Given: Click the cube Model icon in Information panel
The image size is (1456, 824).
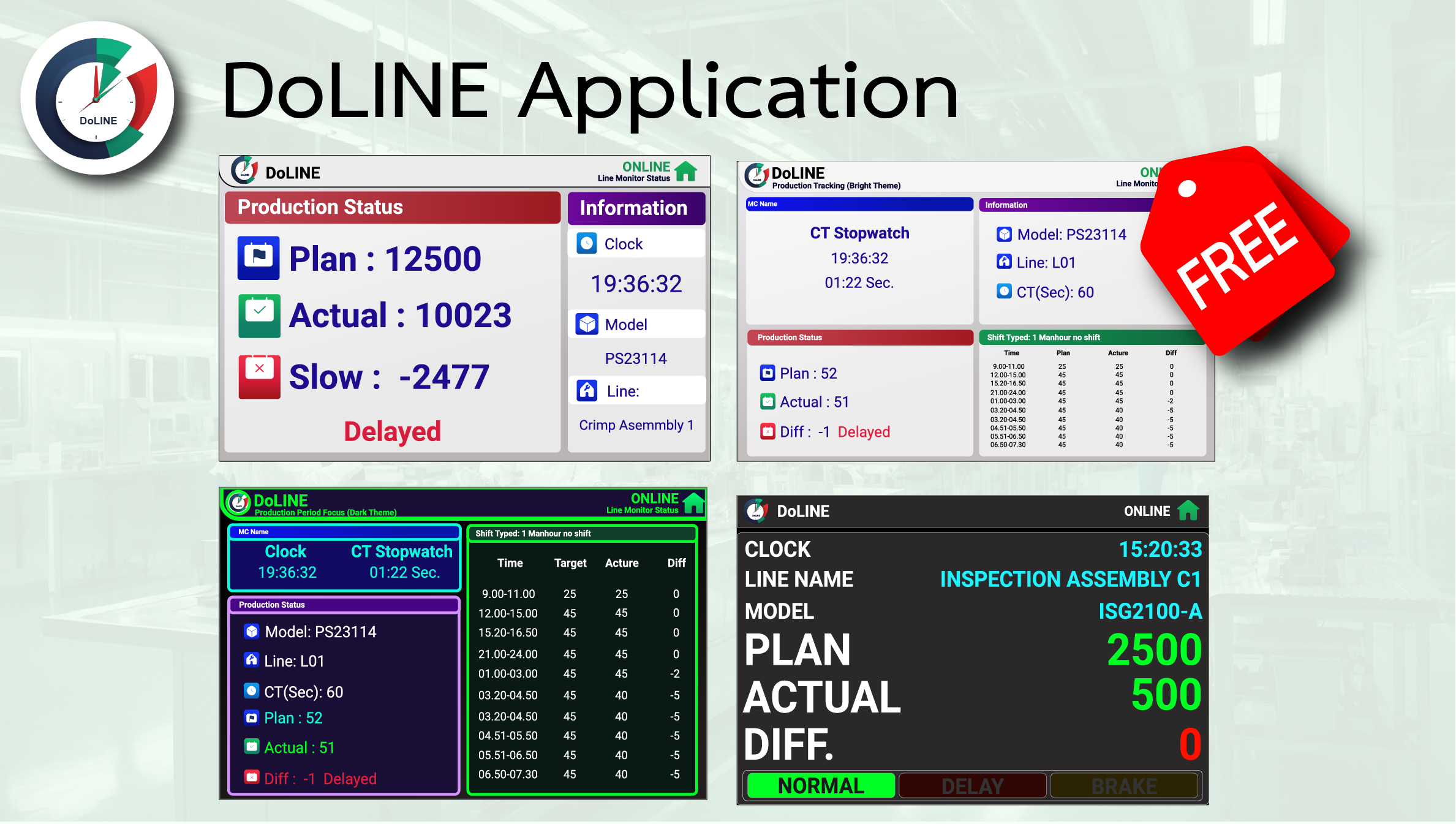Looking at the screenshot, I should point(587,324).
